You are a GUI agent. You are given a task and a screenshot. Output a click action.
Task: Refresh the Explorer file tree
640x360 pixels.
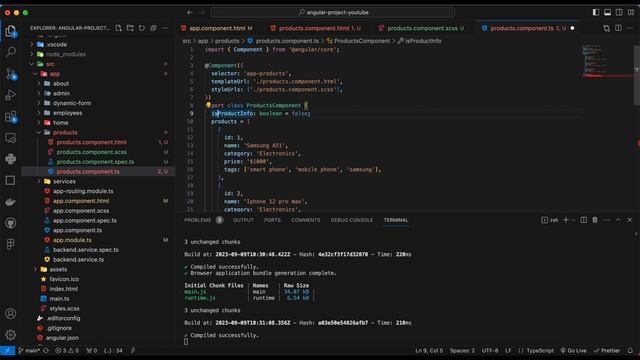[x=141, y=28]
